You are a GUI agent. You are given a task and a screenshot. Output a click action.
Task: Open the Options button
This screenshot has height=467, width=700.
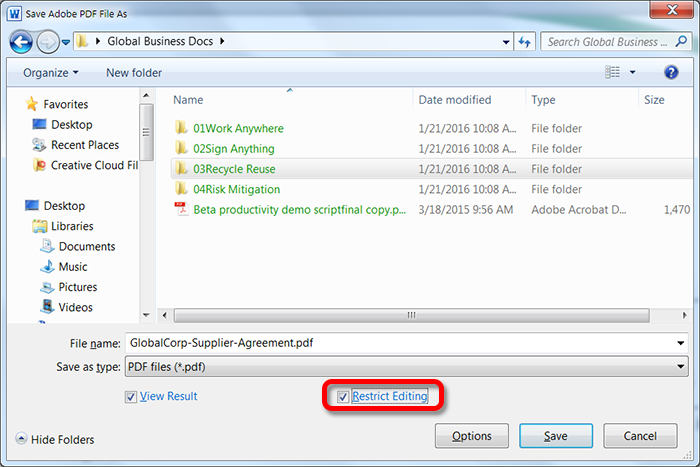tap(472, 436)
